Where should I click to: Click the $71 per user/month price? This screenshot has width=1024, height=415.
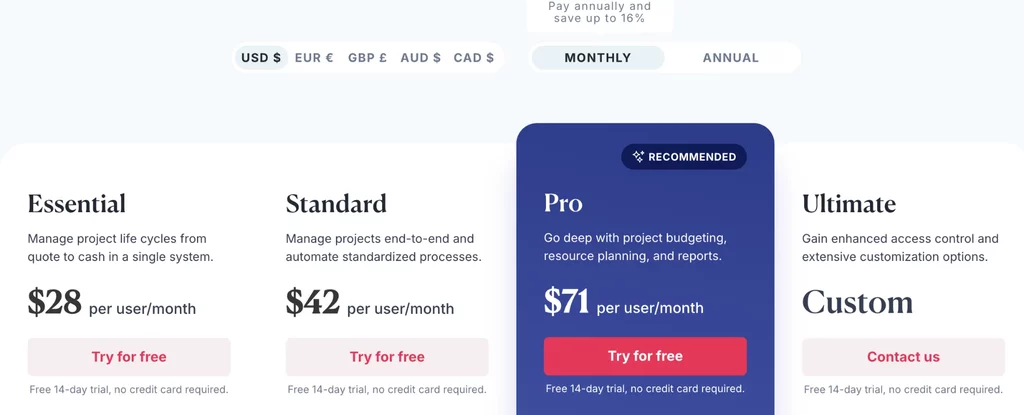[x=624, y=303]
